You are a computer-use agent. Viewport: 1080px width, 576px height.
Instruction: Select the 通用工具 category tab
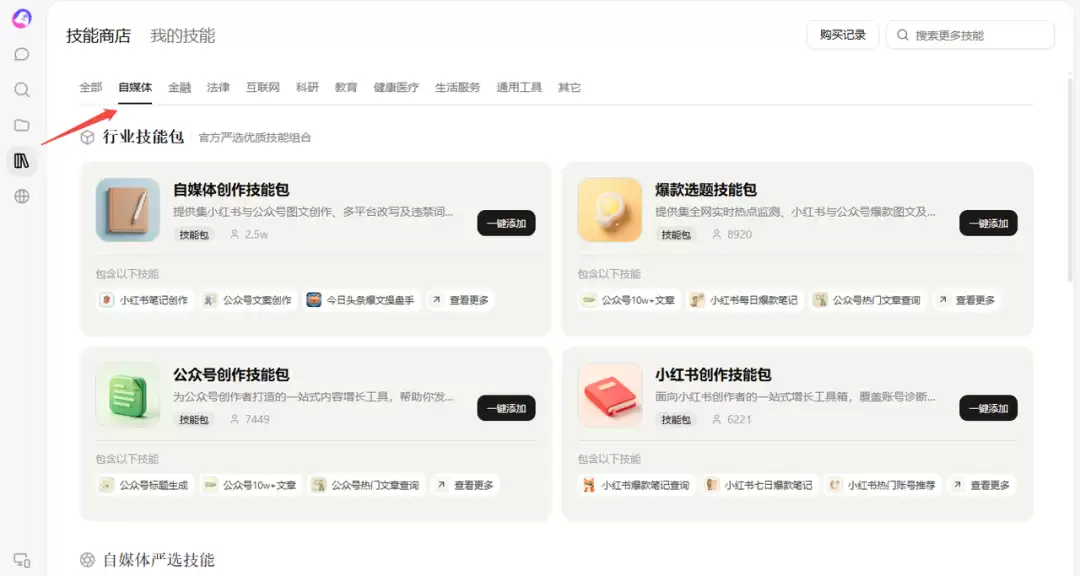[519, 88]
